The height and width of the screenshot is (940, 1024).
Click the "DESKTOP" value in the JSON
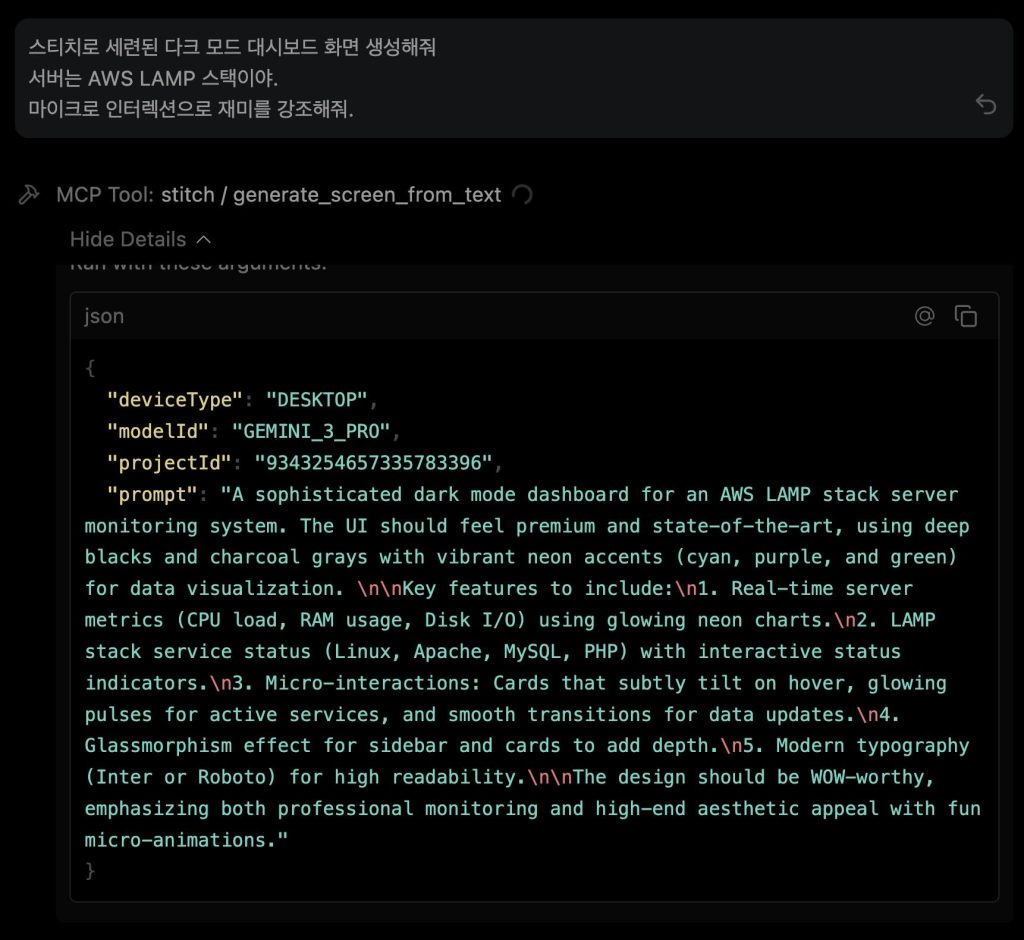pos(317,400)
